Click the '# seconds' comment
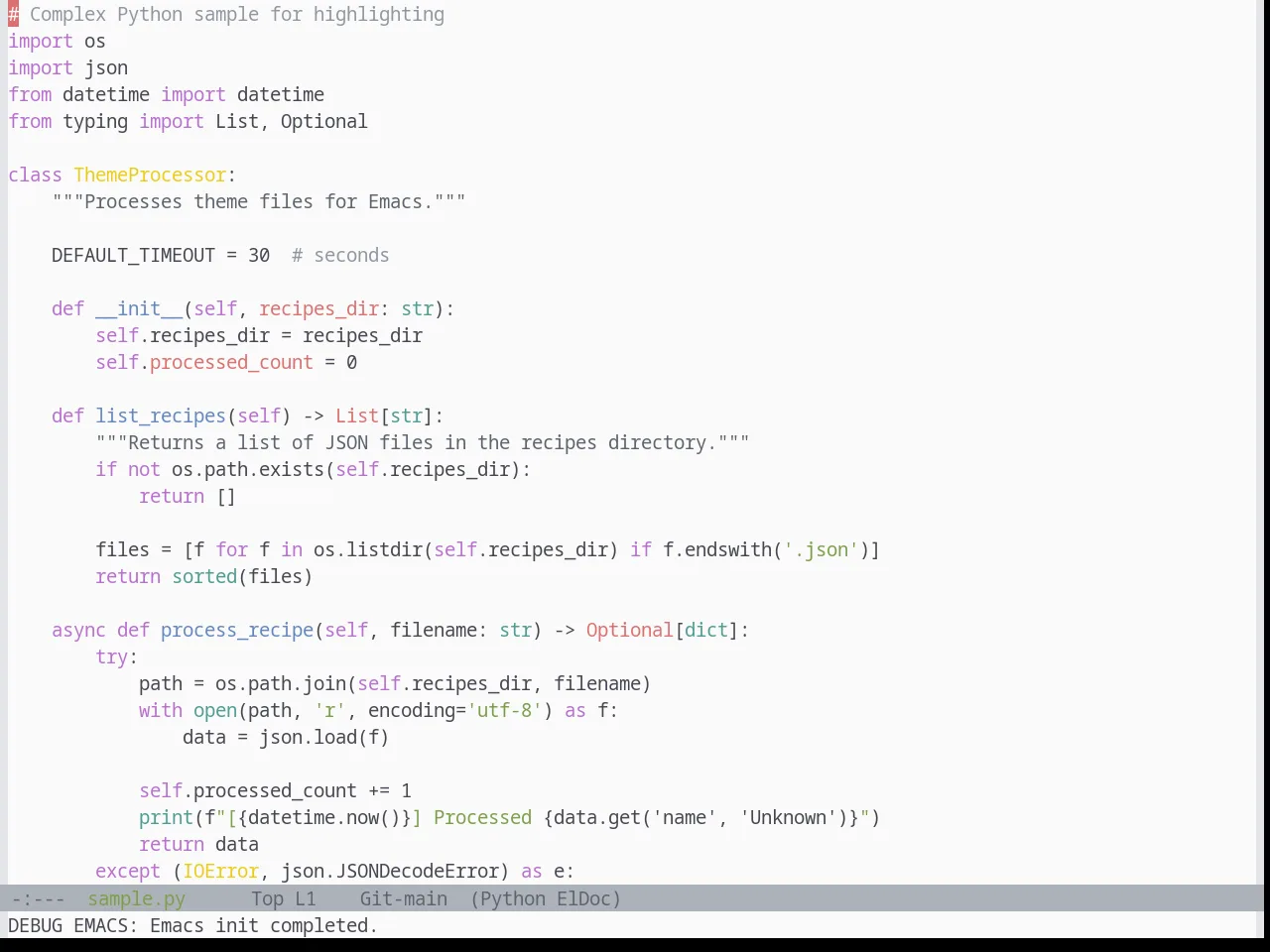The width and height of the screenshot is (1270, 952). point(340,256)
